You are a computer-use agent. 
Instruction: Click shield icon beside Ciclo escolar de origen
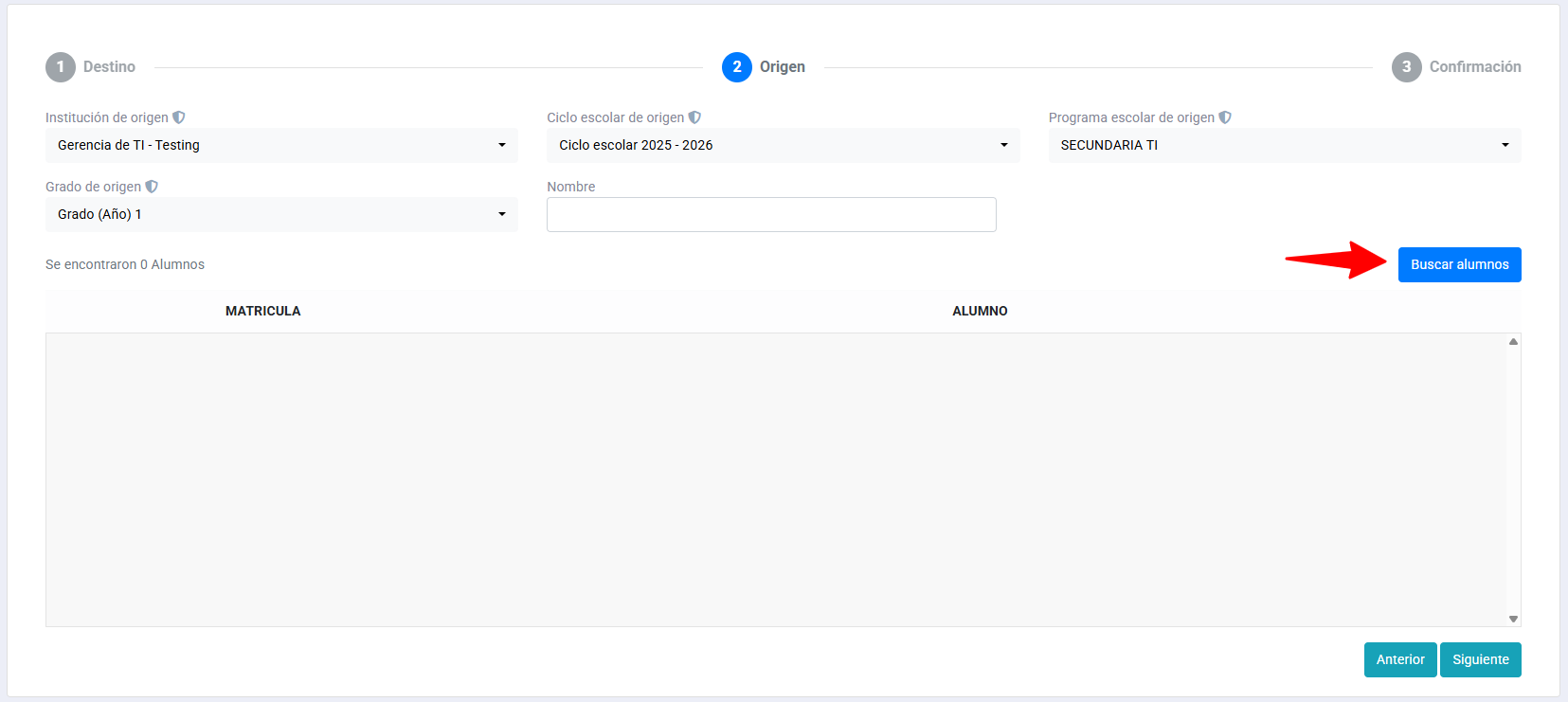click(x=694, y=117)
